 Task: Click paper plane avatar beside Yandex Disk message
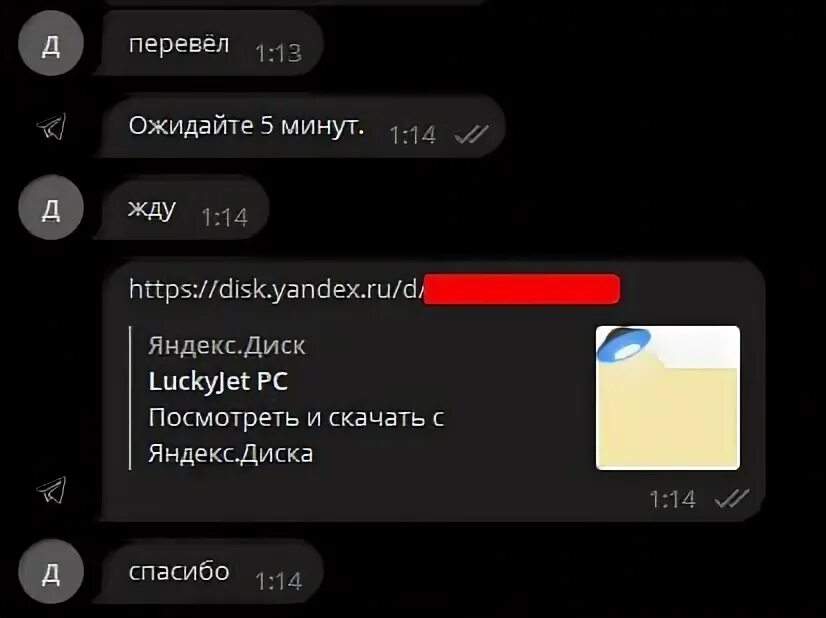coord(52,490)
